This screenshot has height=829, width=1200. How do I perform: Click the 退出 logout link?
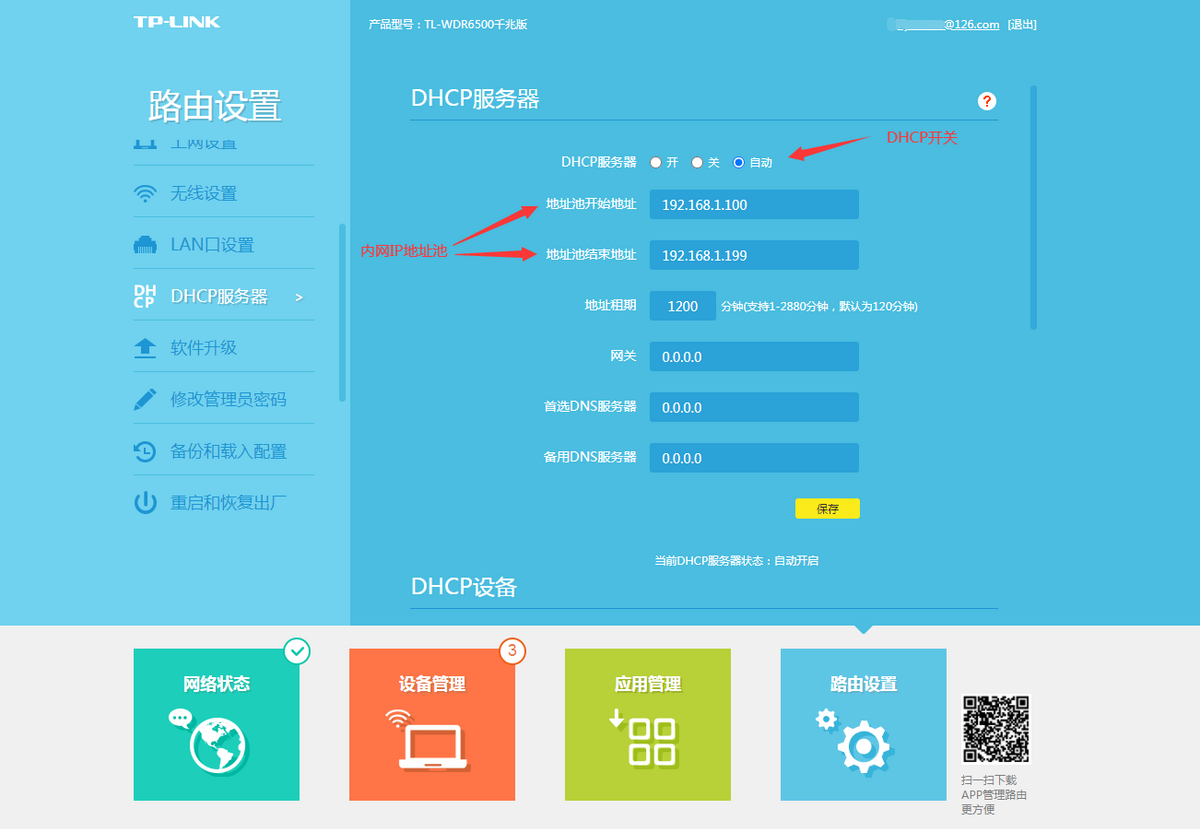point(1022,24)
